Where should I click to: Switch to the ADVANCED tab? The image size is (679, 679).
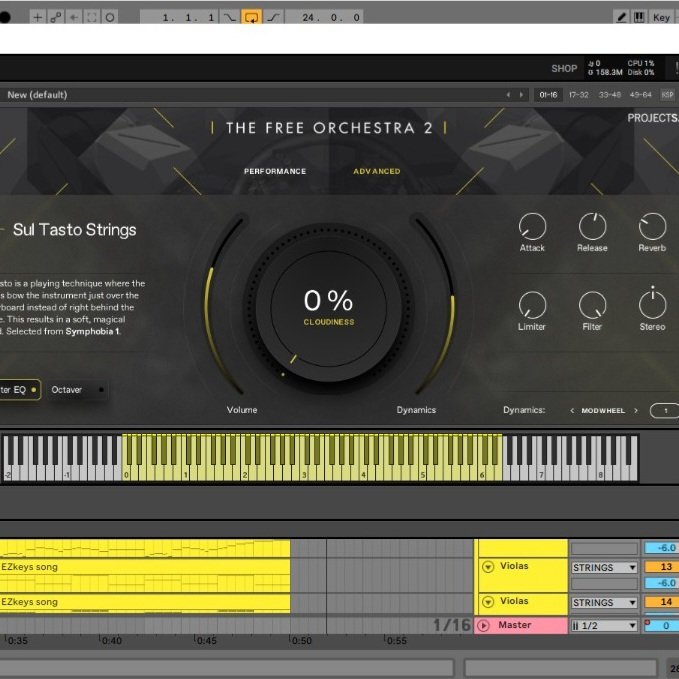377,171
